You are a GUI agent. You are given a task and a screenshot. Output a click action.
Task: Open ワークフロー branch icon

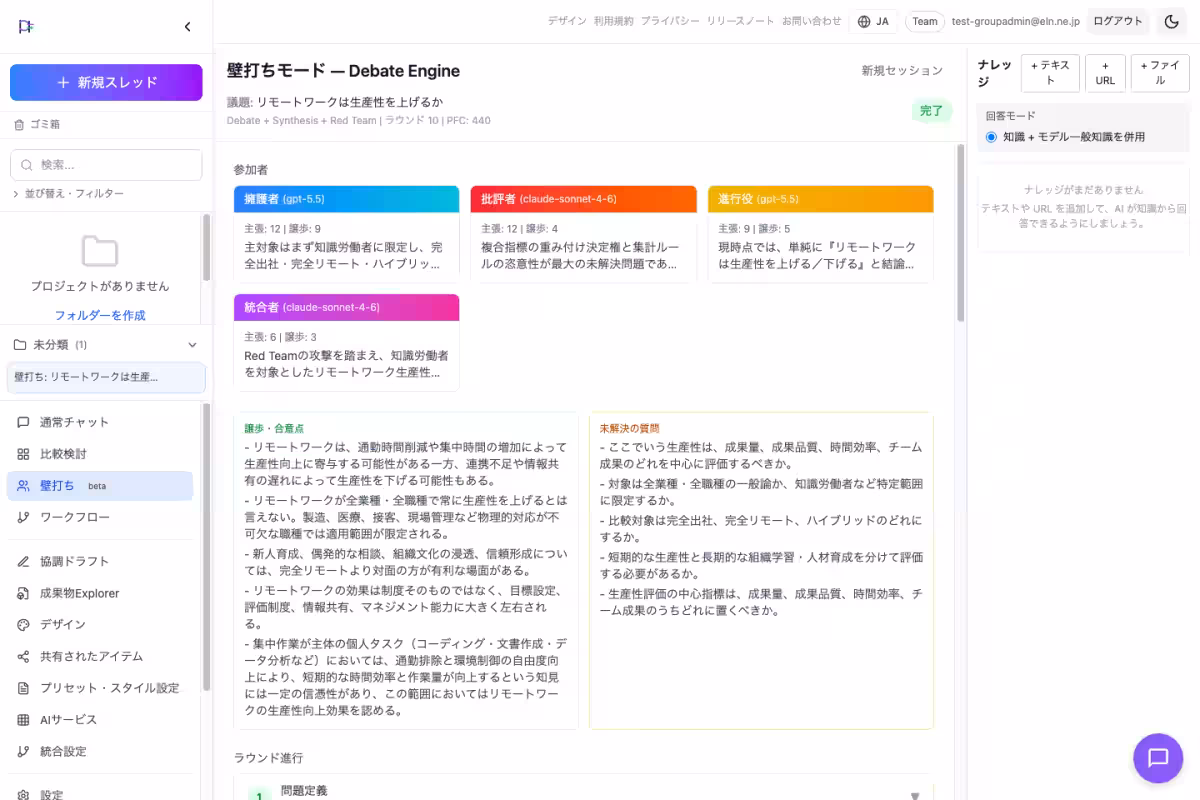[23, 517]
